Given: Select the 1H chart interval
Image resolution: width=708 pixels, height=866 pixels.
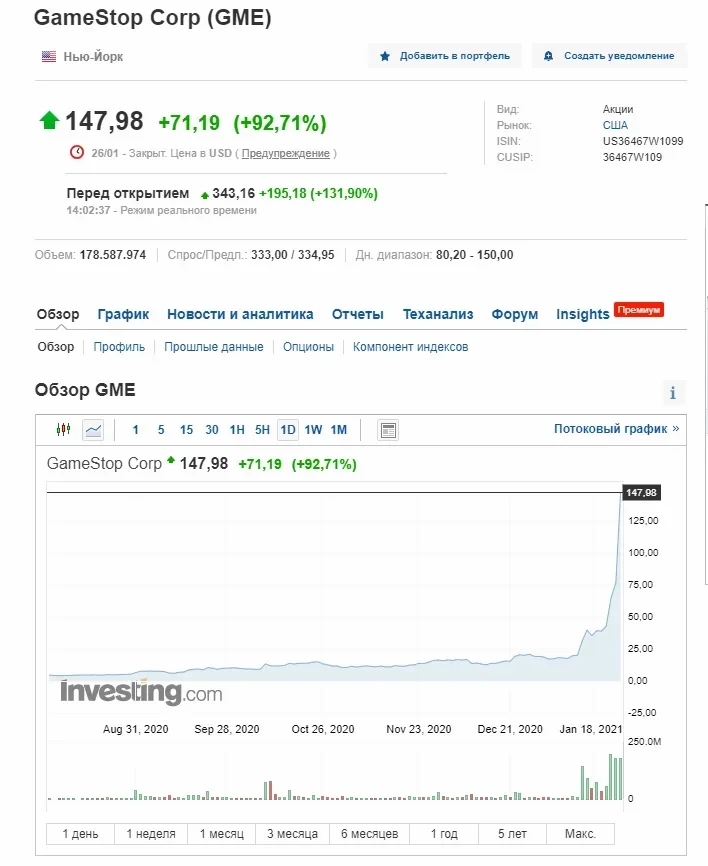Looking at the screenshot, I should 237,430.
